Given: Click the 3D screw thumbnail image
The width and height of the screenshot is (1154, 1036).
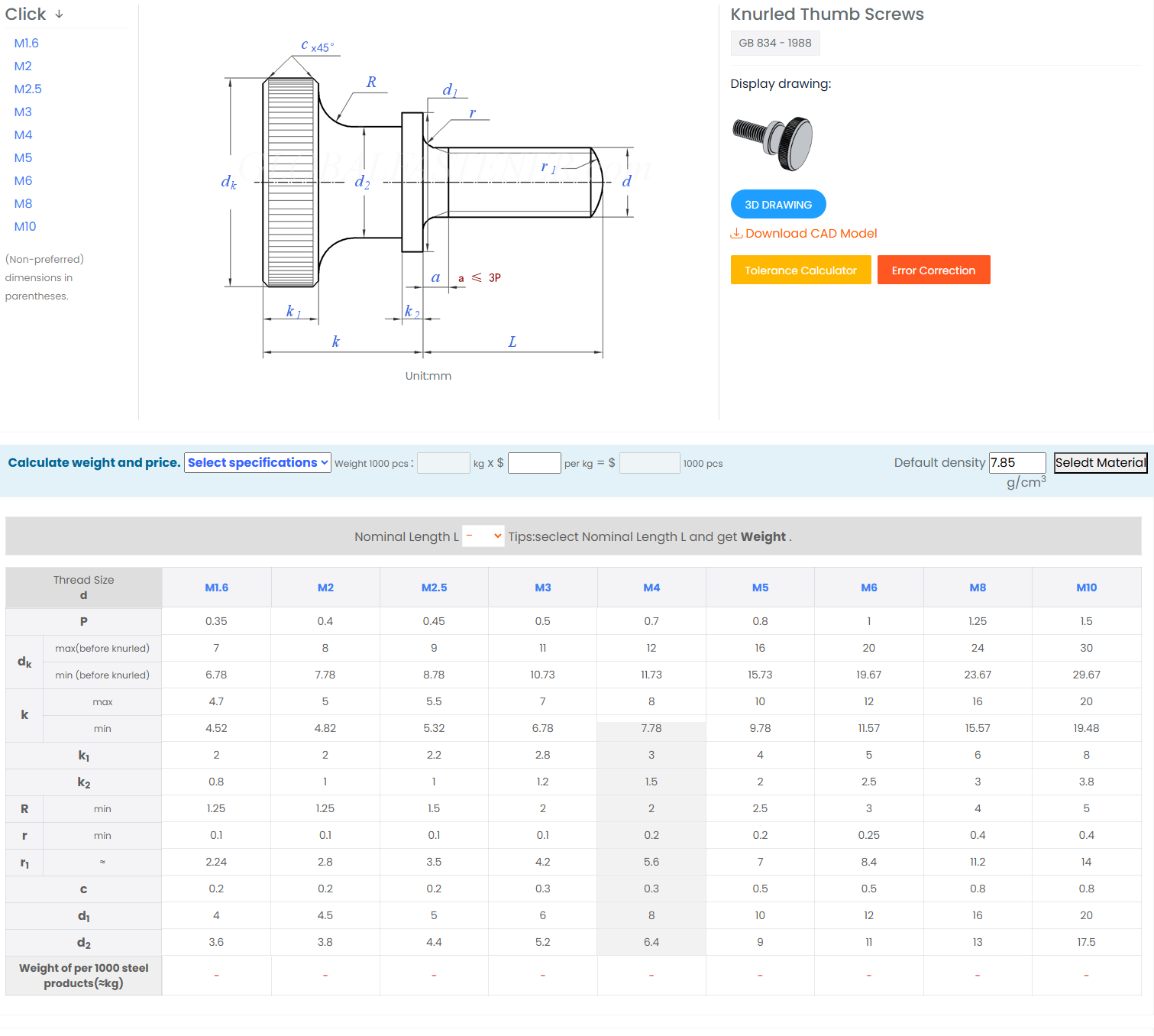Looking at the screenshot, I should [x=772, y=143].
